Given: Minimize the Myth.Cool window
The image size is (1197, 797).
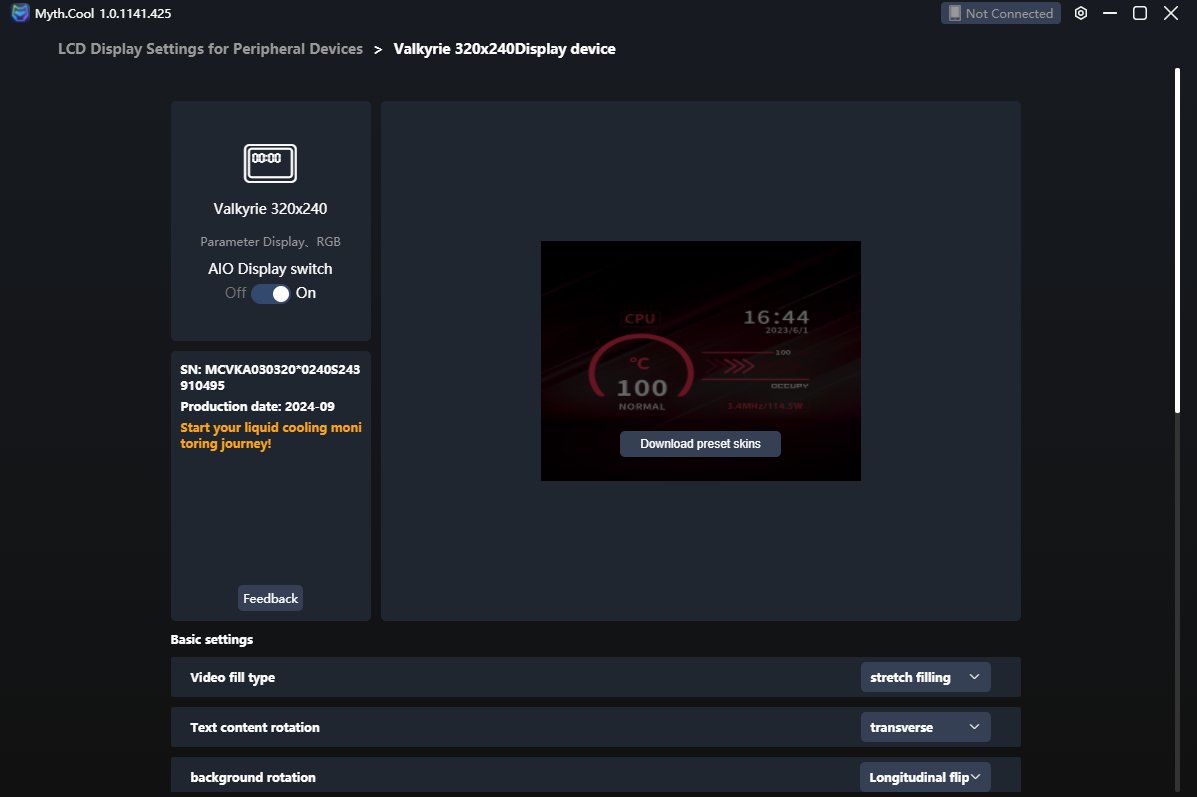Looking at the screenshot, I should pos(1110,13).
